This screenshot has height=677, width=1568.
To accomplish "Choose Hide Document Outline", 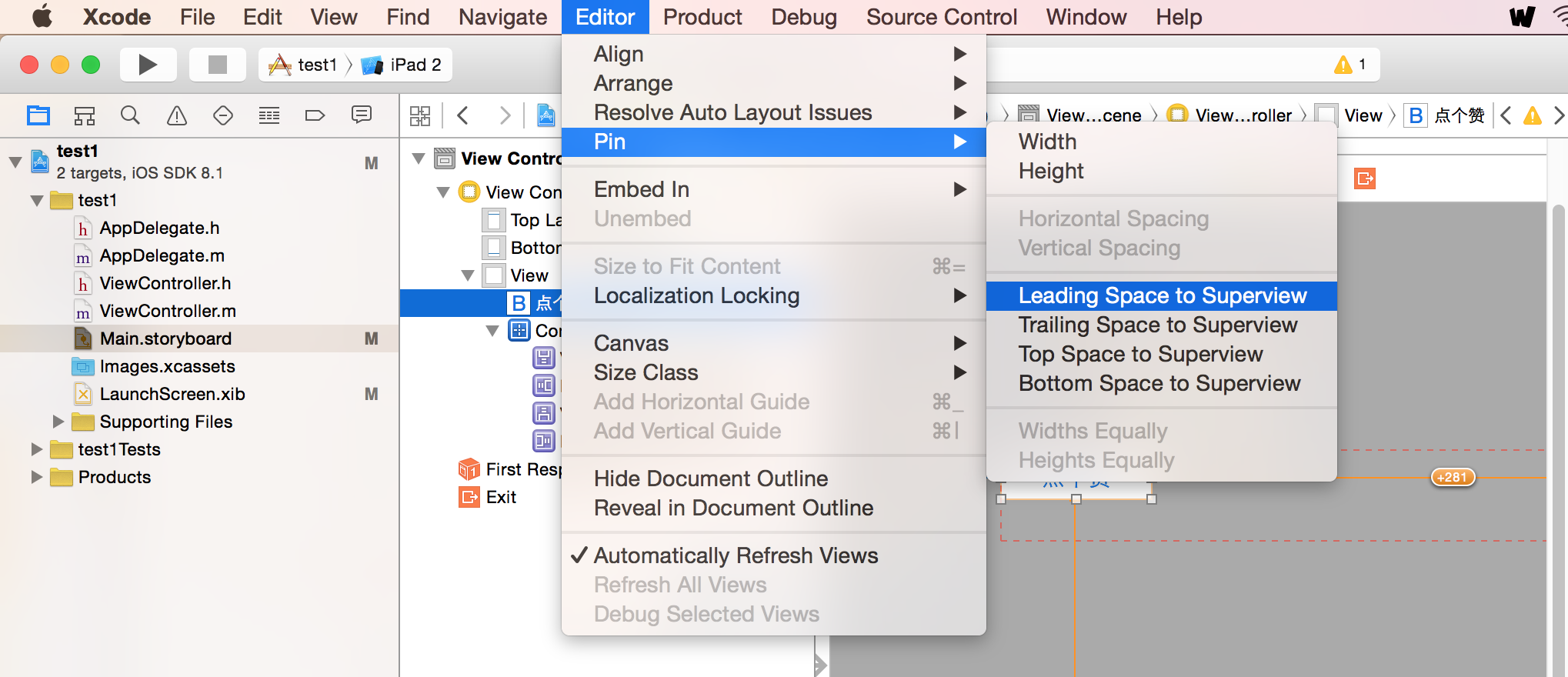I will 774,479.
